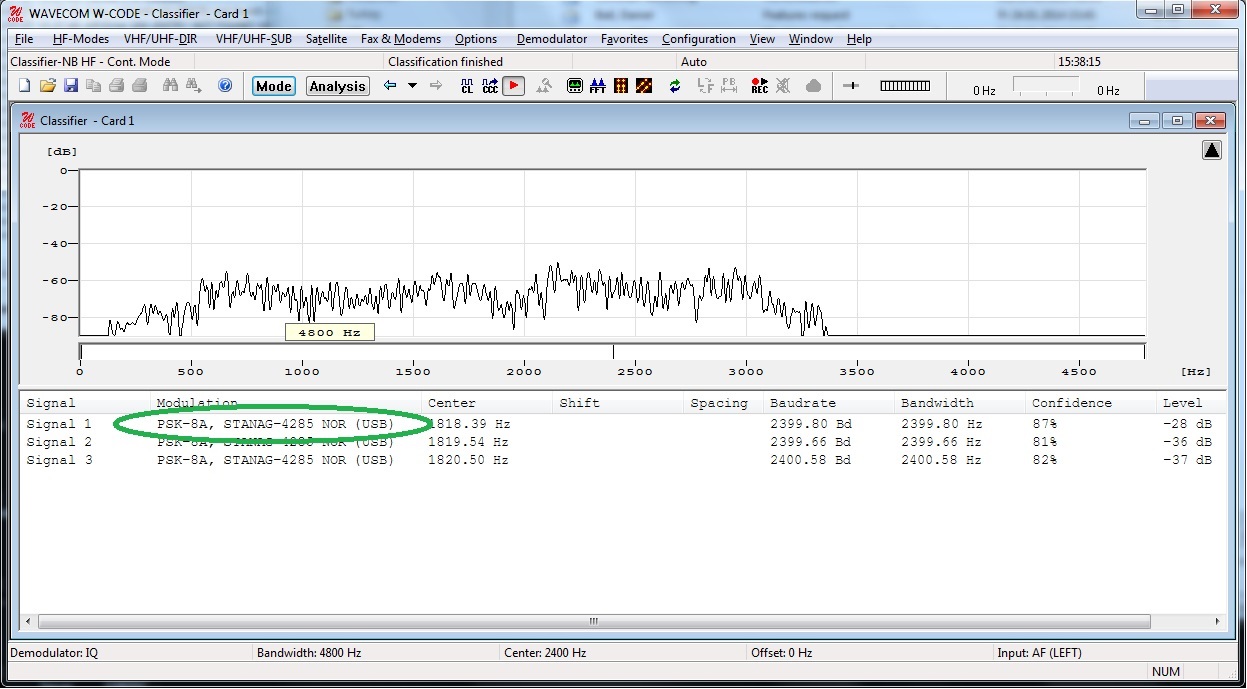1247x689 pixels.
Task: Click the Modulation column header
Action: click(x=286, y=403)
